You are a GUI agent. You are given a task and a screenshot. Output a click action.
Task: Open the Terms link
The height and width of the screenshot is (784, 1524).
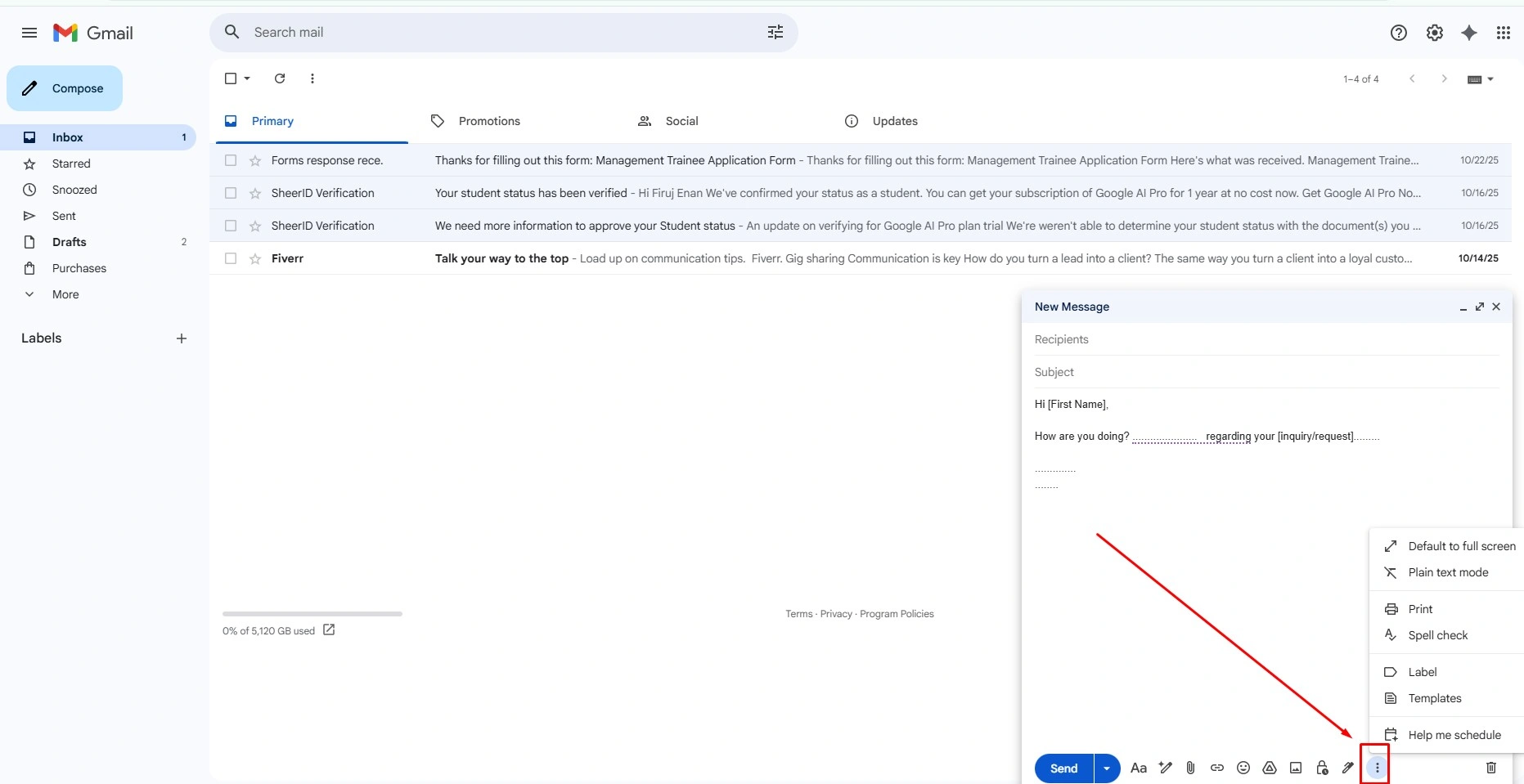(799, 614)
